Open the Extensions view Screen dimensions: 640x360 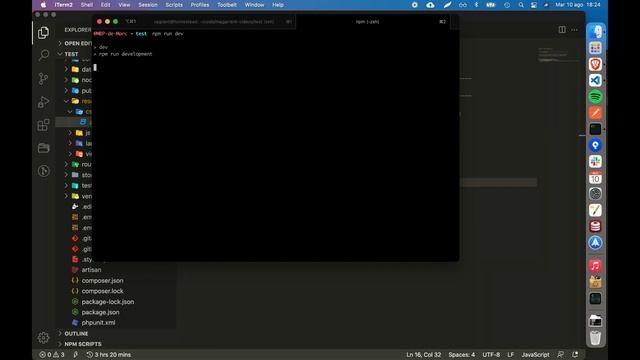[x=43, y=125]
